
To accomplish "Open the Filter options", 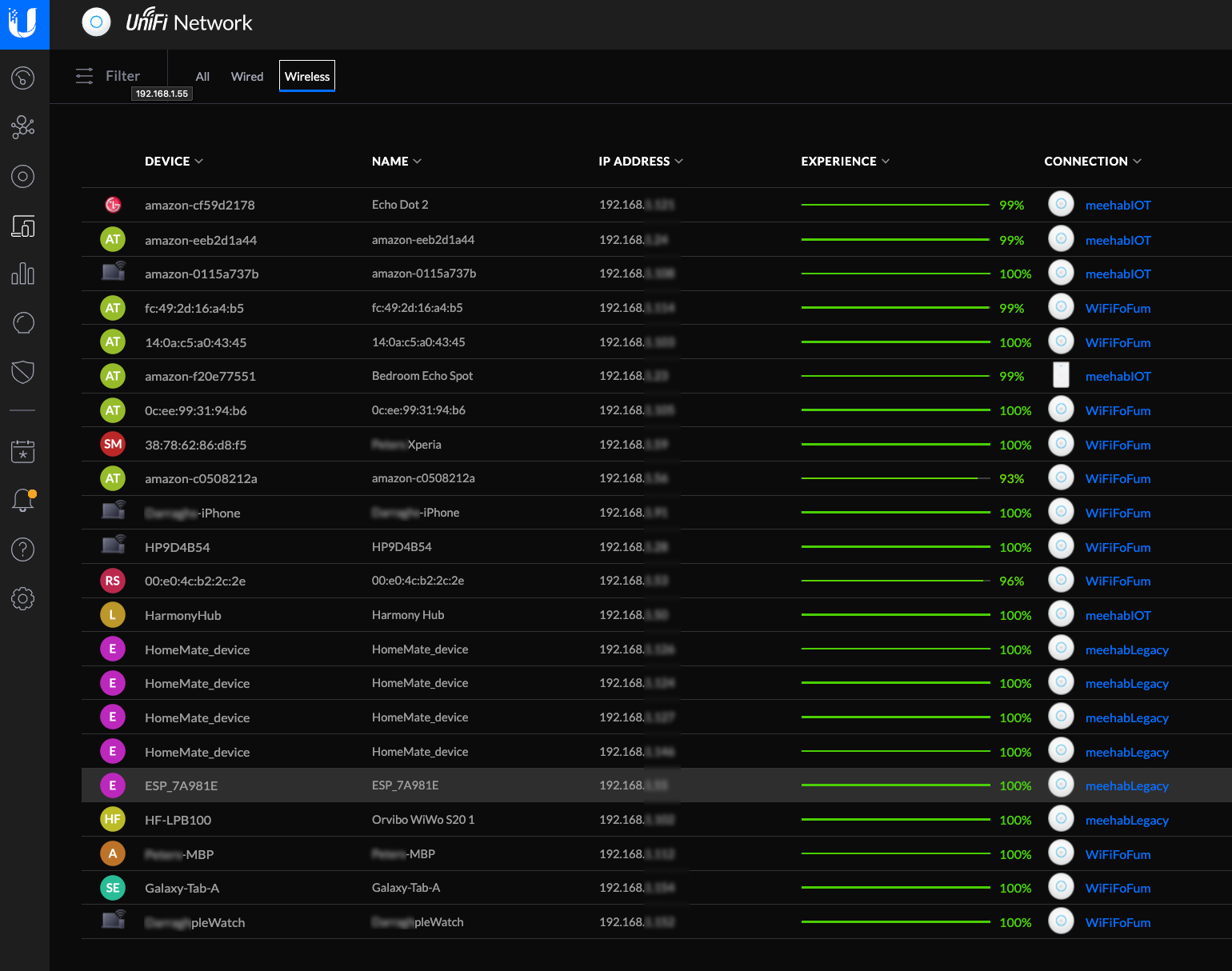I will click(x=110, y=75).
